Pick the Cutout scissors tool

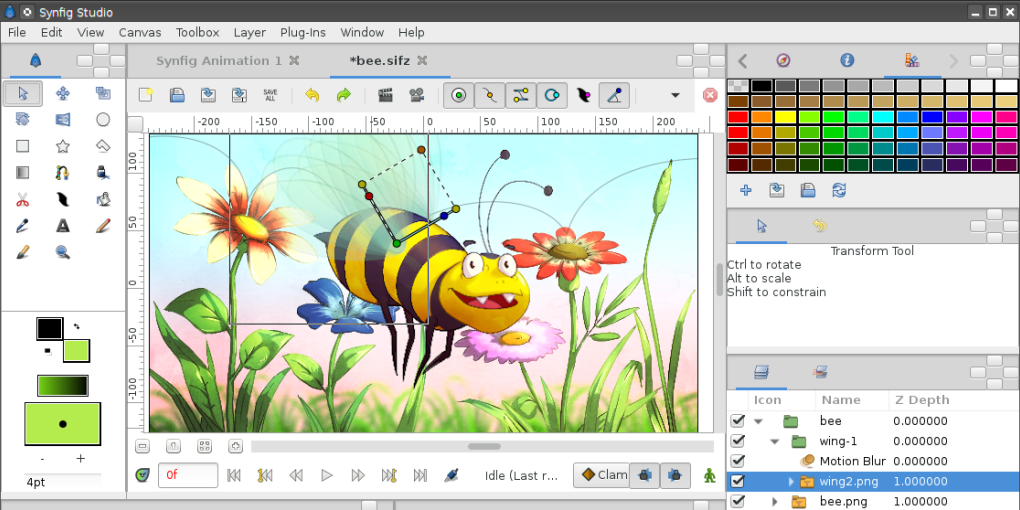pyautogui.click(x=23, y=199)
